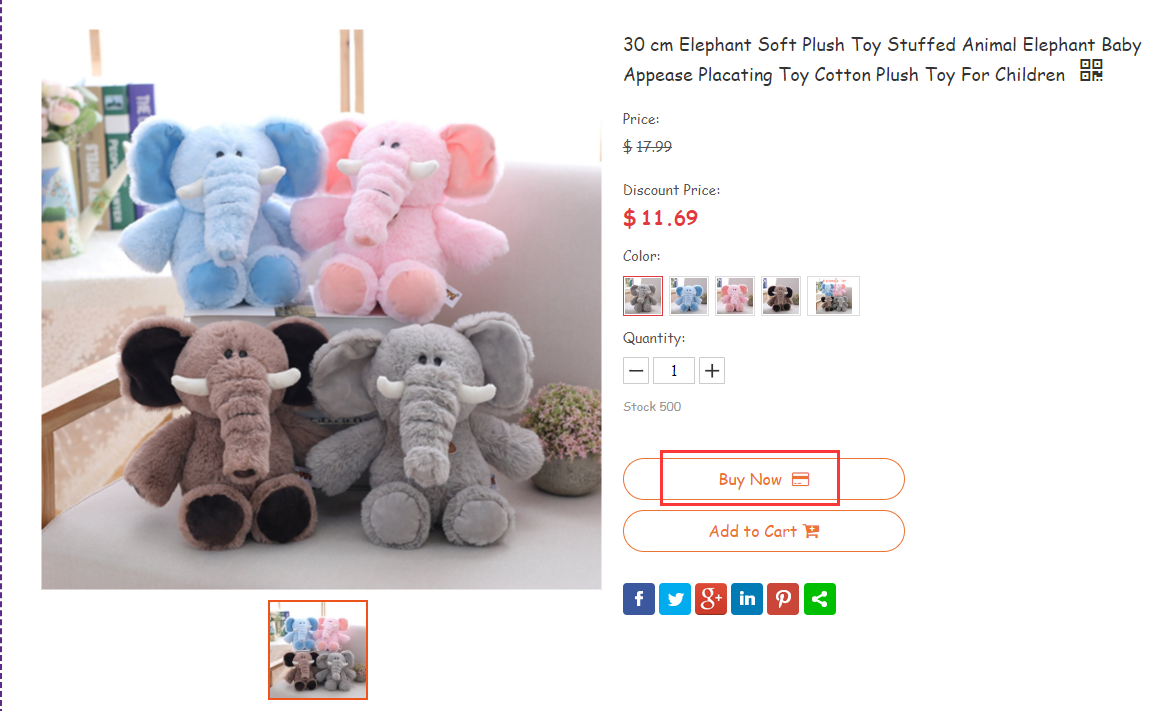Show the QR code beside the title
1149x711 pixels.
click(1091, 72)
